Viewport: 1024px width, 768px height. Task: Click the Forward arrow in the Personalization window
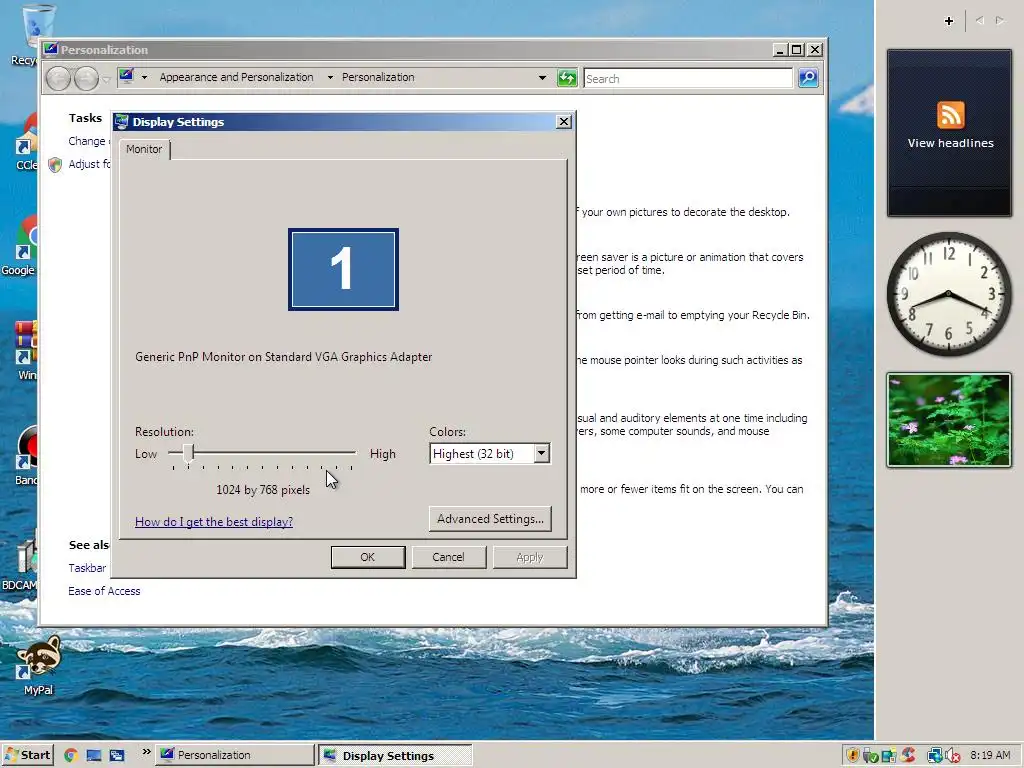tap(86, 78)
